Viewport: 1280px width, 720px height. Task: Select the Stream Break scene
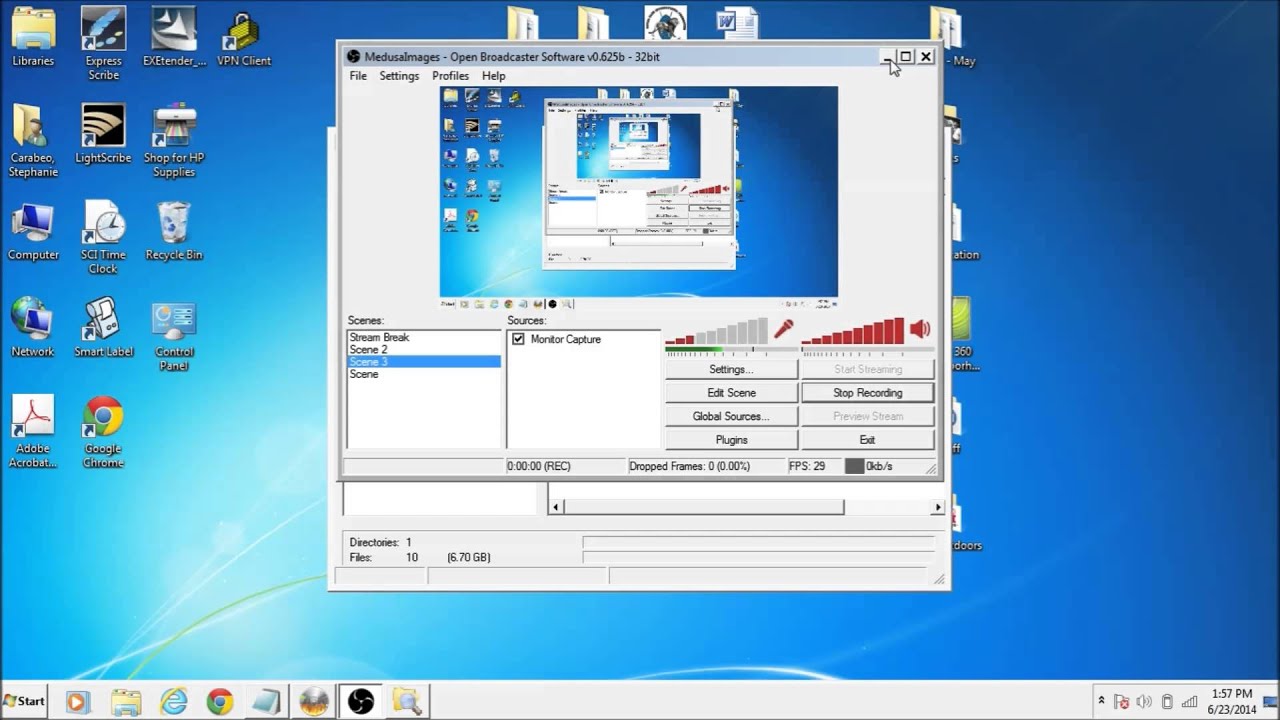[x=424, y=337]
